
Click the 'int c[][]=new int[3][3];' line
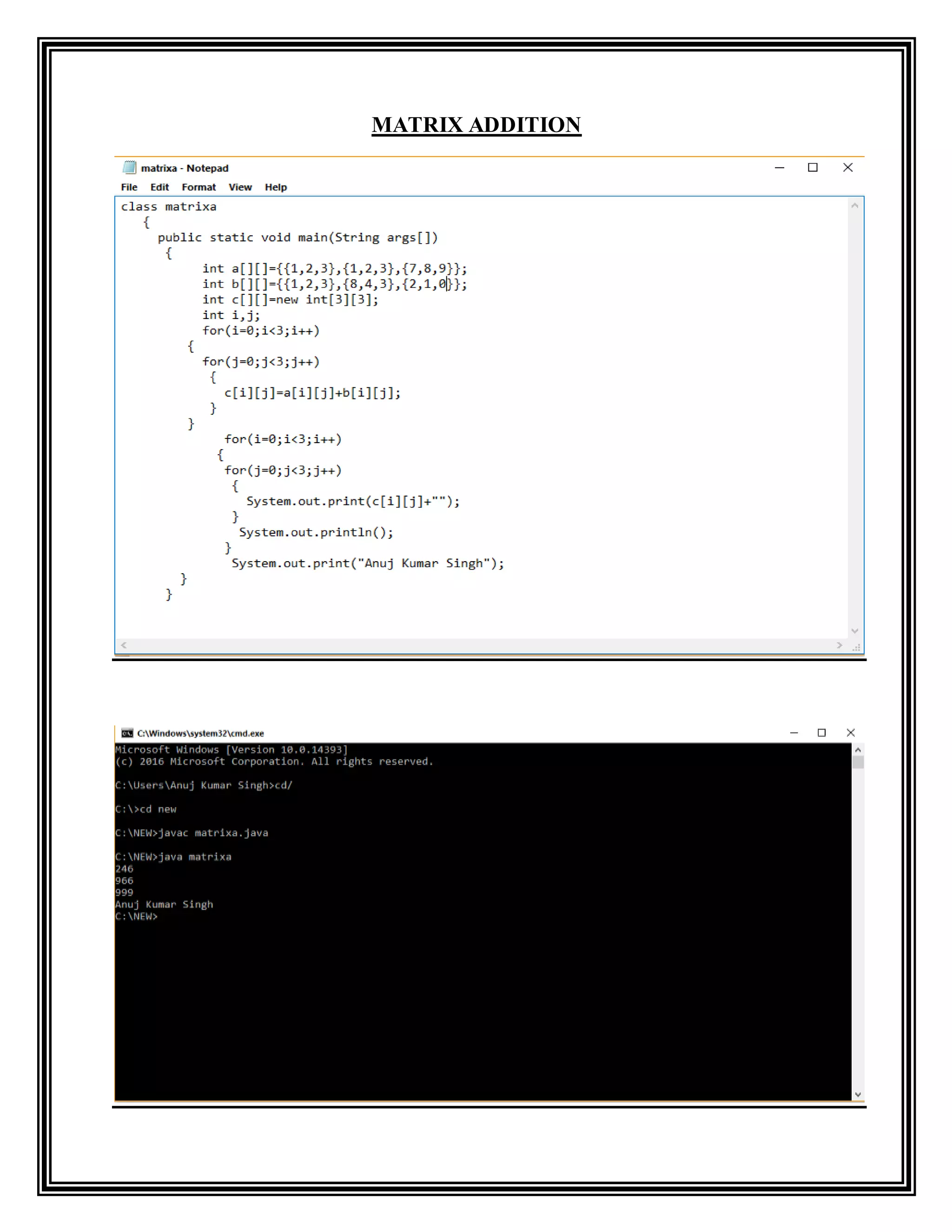(291, 299)
